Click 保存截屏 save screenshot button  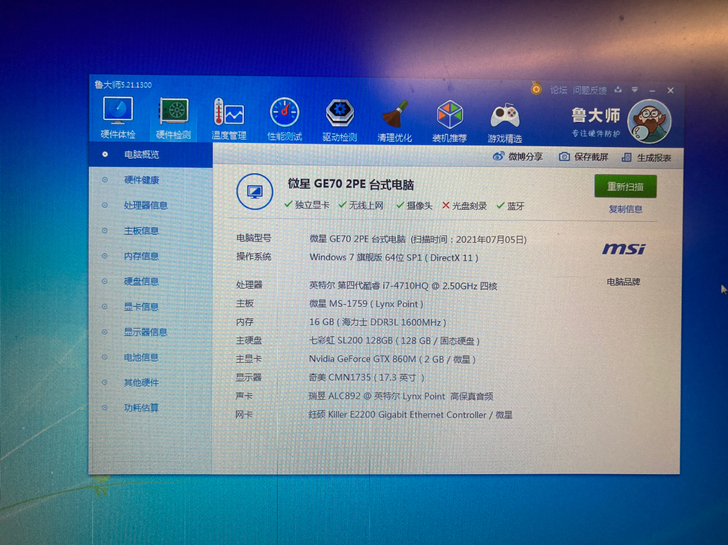[583, 157]
